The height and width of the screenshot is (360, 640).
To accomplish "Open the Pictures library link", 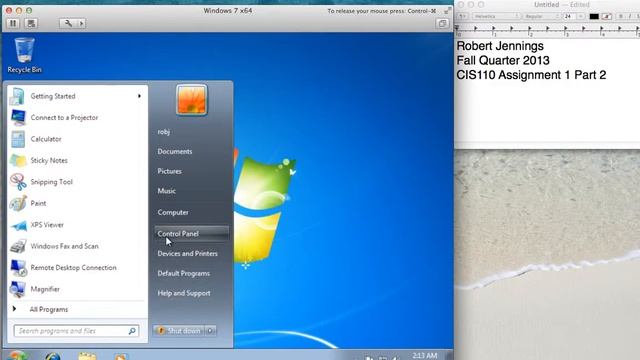I will [191, 171].
